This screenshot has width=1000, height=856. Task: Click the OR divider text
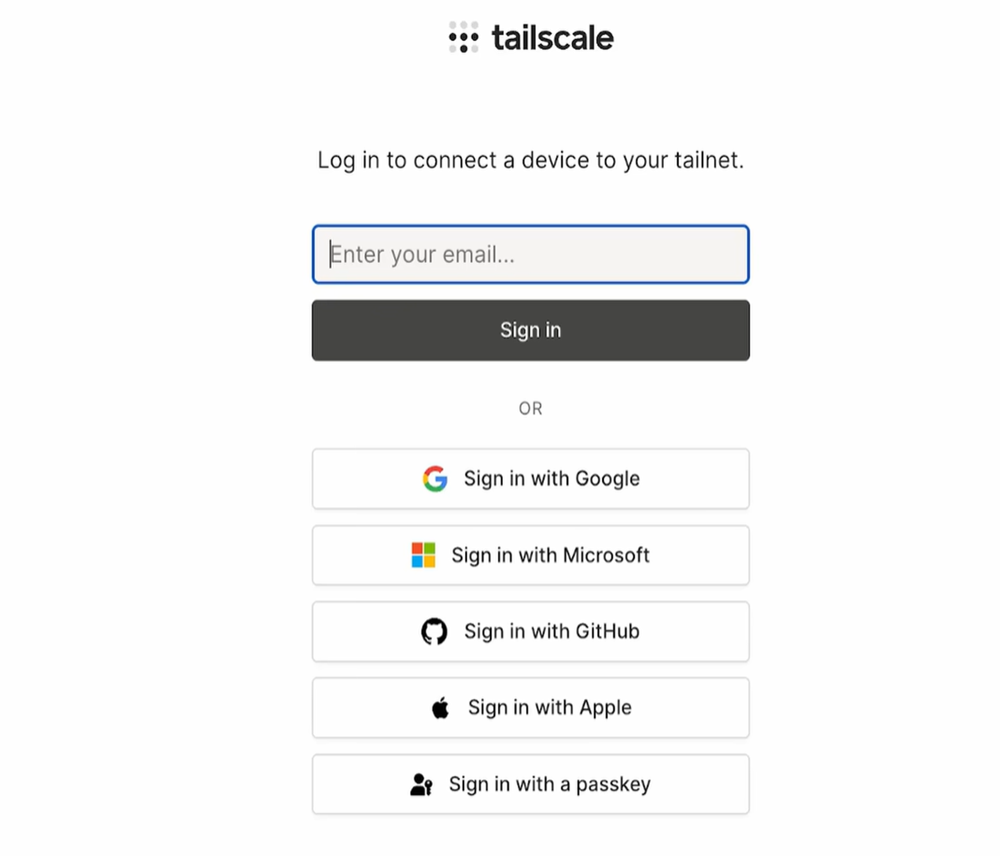tap(530, 408)
